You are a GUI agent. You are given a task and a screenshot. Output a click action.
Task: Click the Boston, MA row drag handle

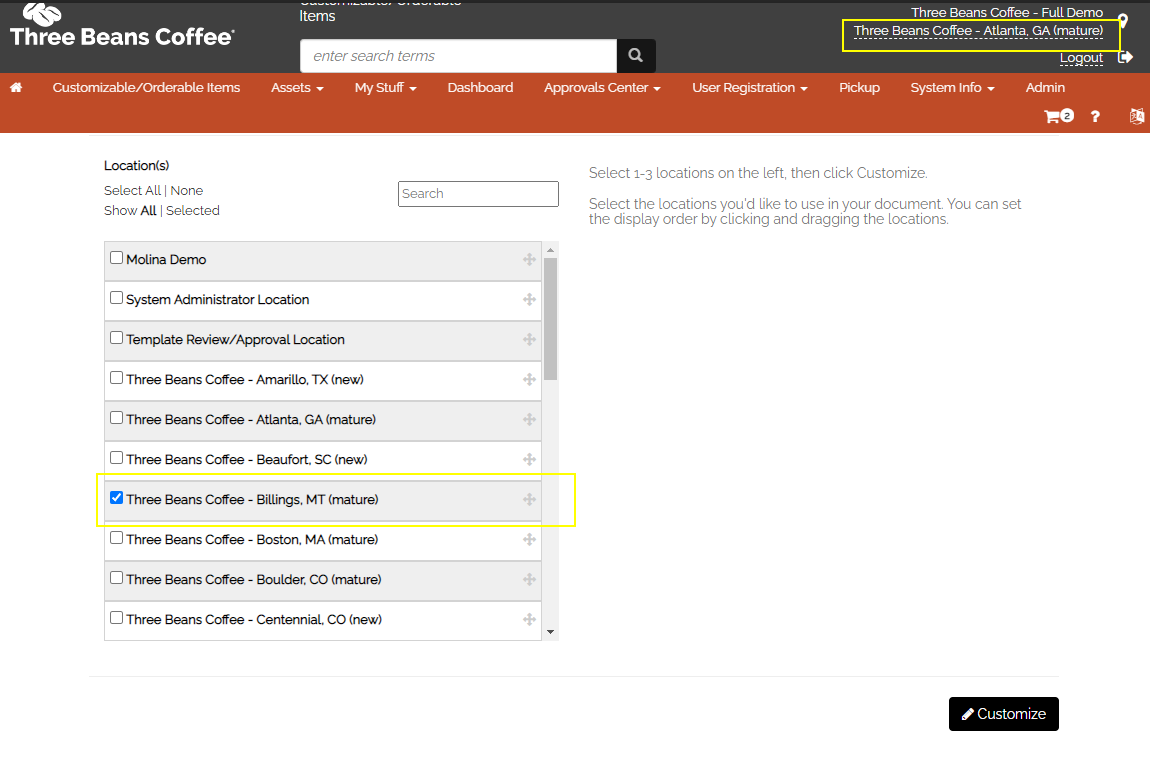(530, 540)
